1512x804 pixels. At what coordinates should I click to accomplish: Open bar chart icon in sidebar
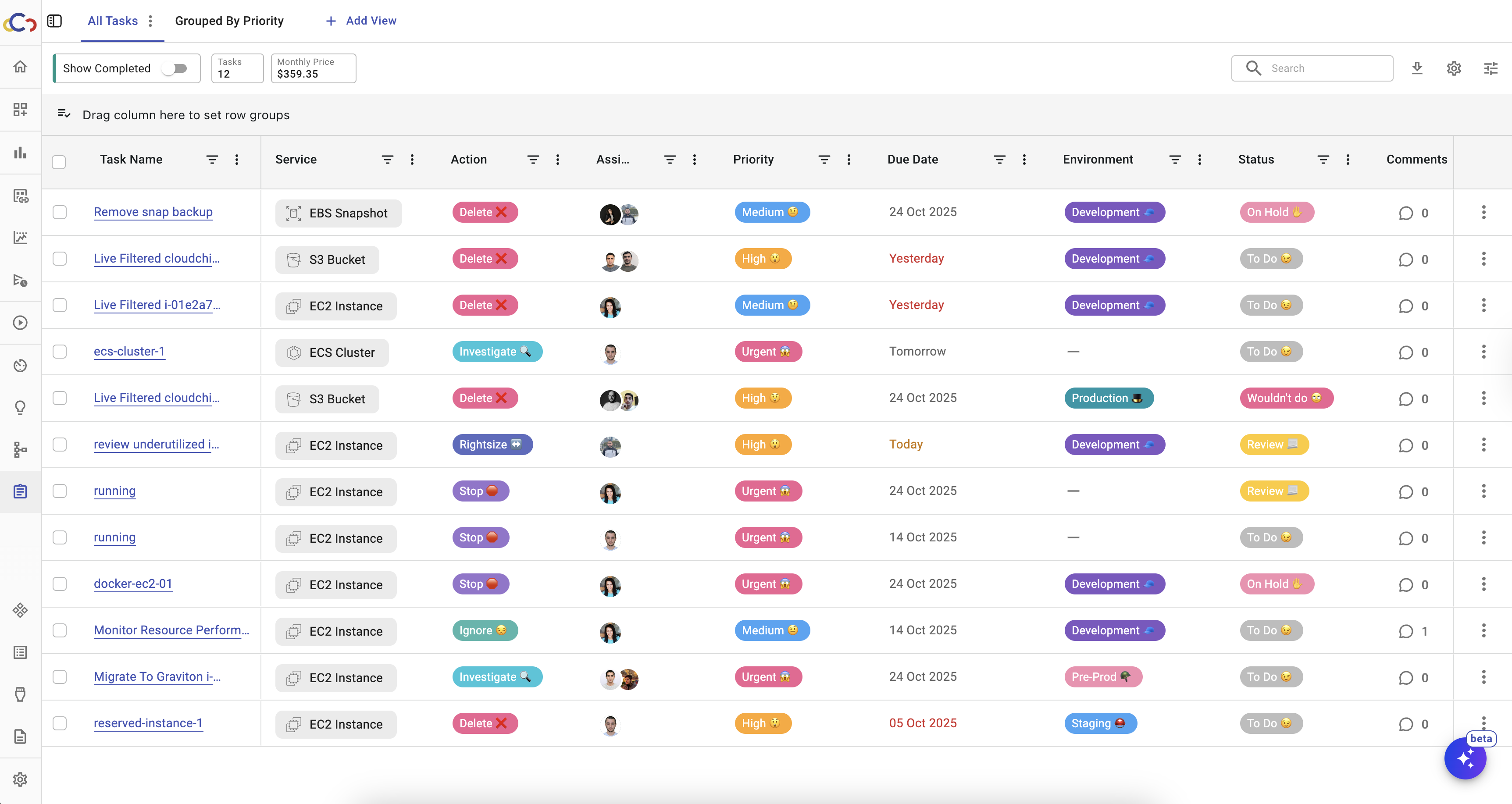pyautogui.click(x=21, y=153)
